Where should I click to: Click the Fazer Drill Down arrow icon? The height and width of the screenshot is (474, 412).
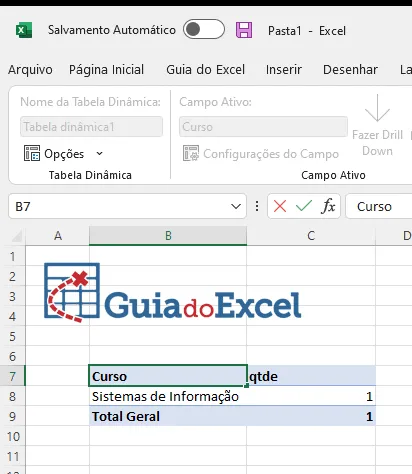[x=377, y=108]
